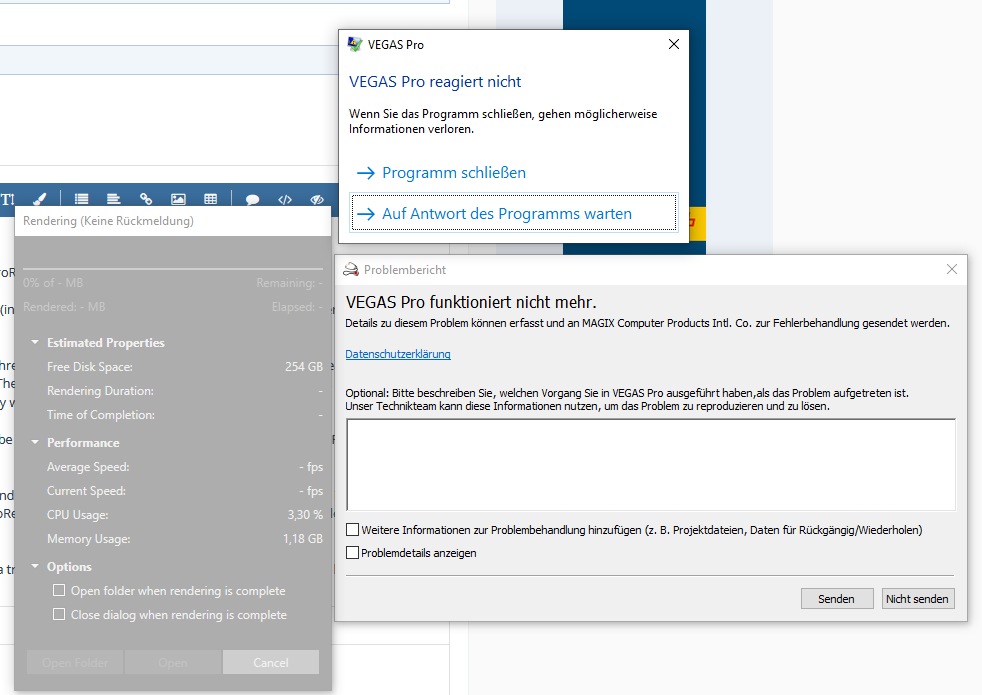
Task: Tick the 'Problemdetails anzeigen' checkbox
Action: click(352, 552)
